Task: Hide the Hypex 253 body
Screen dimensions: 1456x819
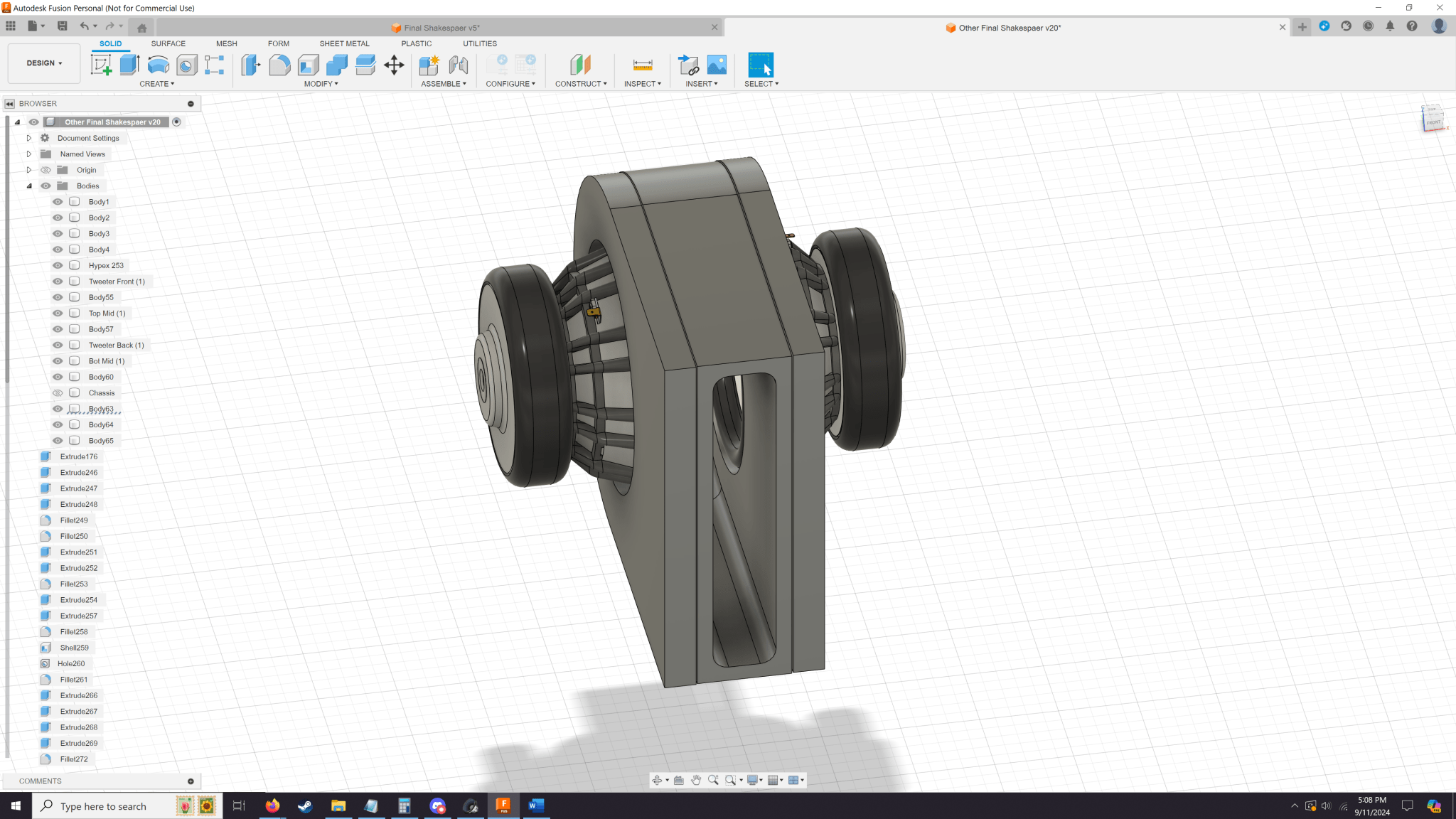Action: tap(58, 266)
